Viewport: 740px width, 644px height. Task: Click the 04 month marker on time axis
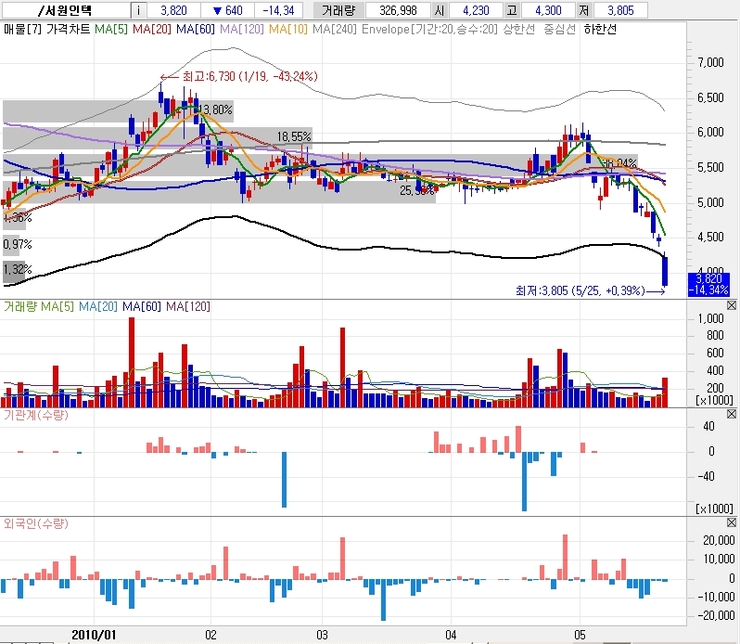coord(451,635)
